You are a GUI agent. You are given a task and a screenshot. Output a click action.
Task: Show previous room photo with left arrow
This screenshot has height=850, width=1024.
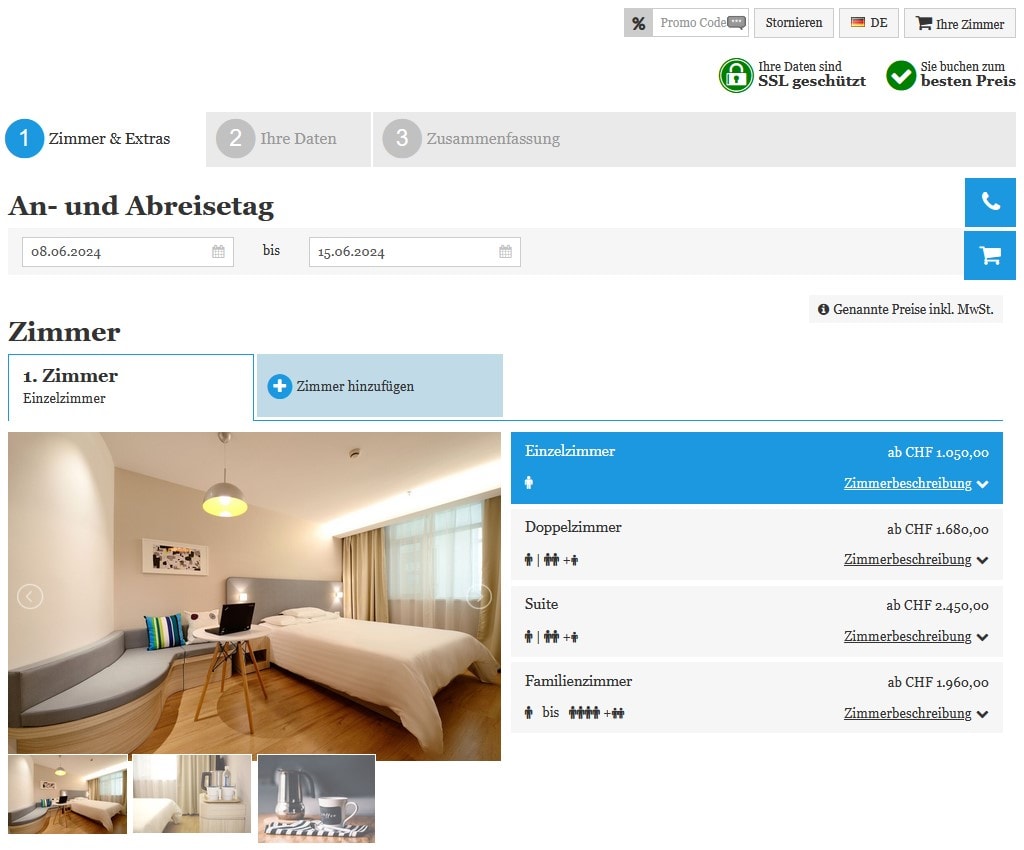click(30, 597)
